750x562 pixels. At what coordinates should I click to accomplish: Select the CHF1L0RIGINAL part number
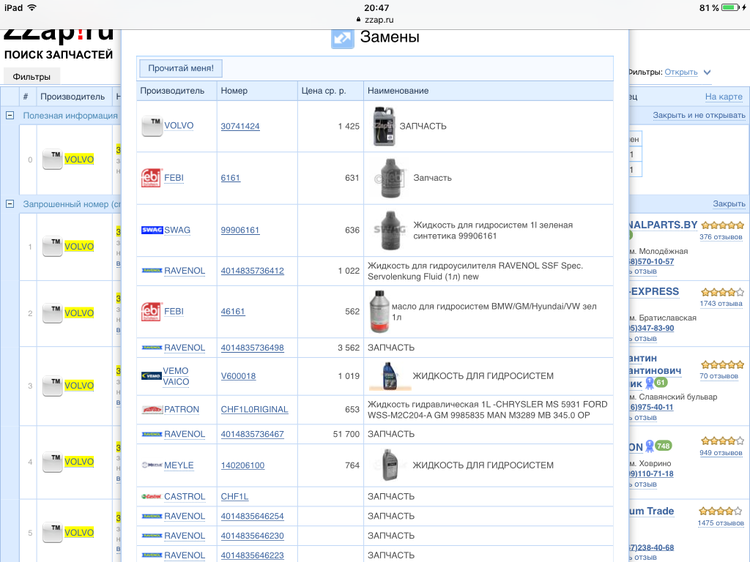pyautogui.click(x=254, y=410)
